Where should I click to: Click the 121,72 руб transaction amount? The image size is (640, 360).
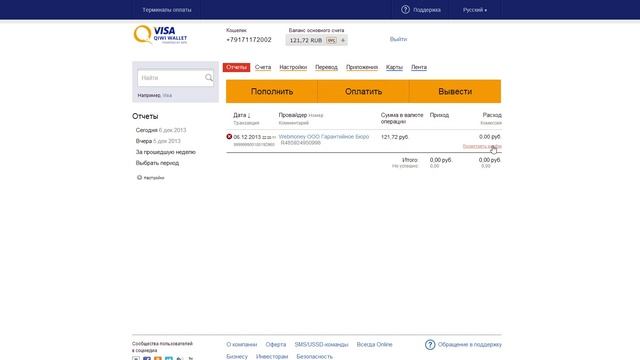click(x=394, y=137)
